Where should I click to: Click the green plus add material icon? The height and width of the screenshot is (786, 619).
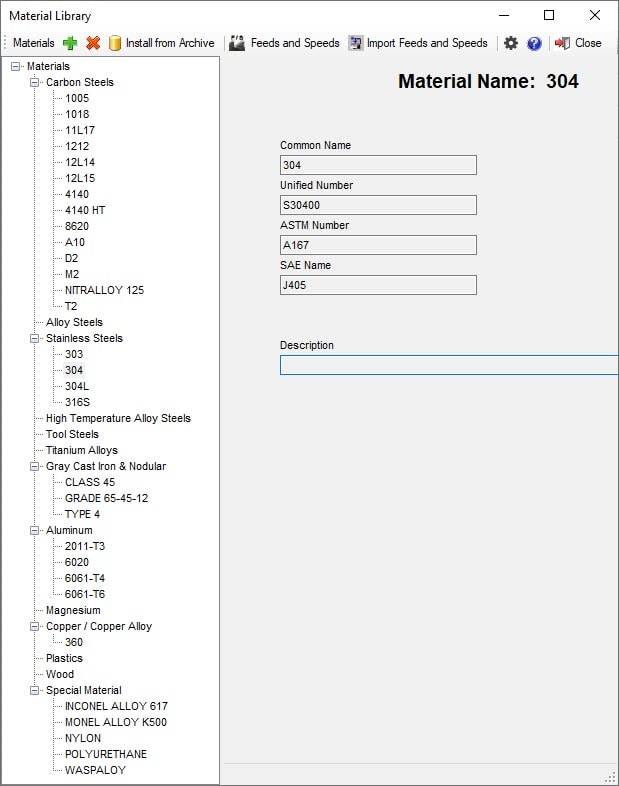[x=70, y=43]
